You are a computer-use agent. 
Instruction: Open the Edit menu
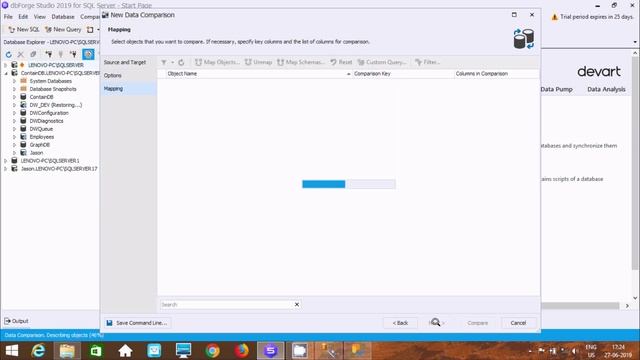click(23, 17)
